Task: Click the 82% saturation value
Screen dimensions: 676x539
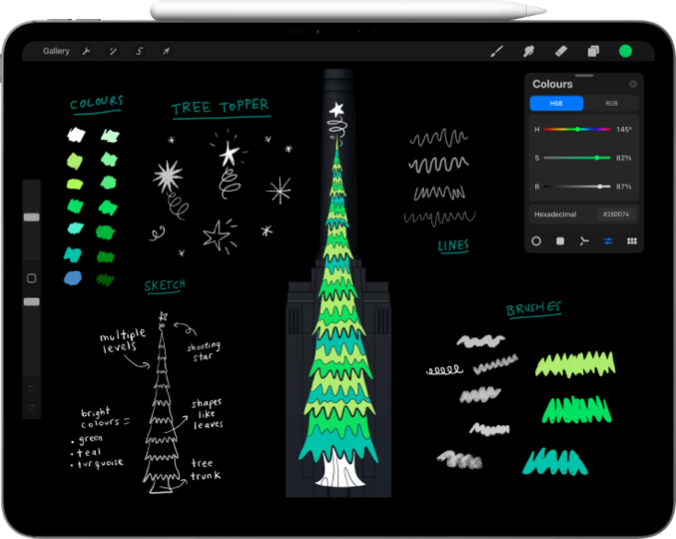Action: click(x=623, y=158)
